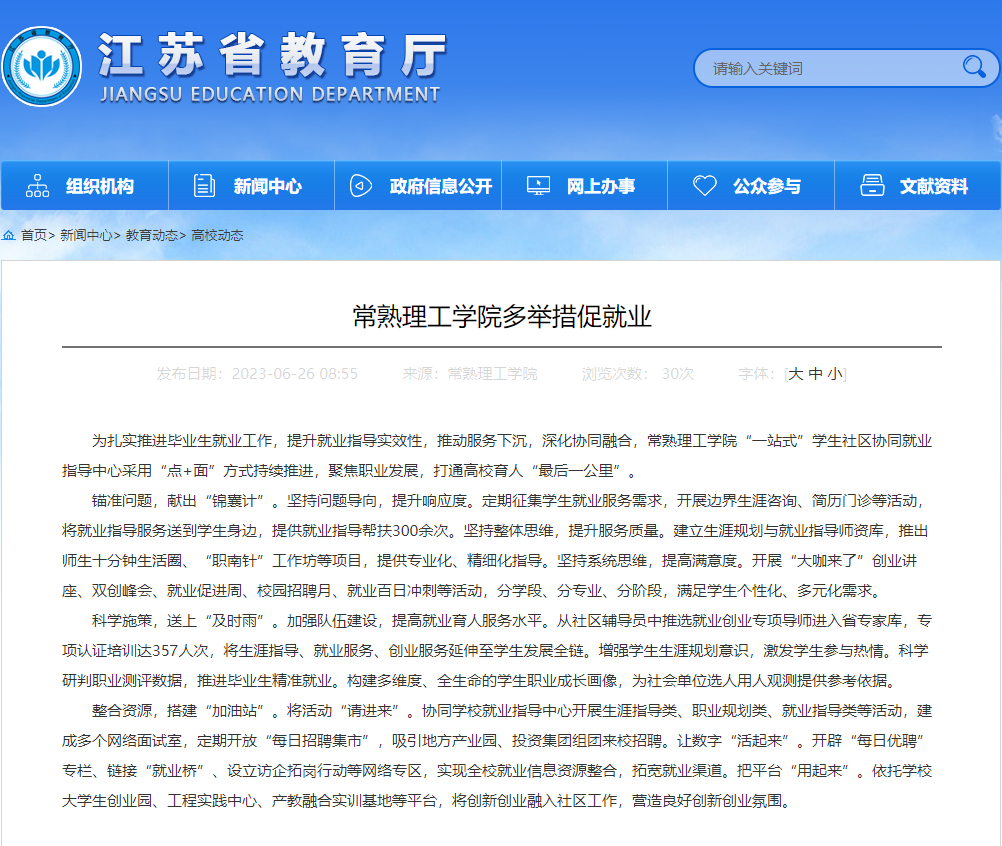Click the 江苏省教育厅 site title
Screen dimensions: 1002x846
[x=272, y=55]
